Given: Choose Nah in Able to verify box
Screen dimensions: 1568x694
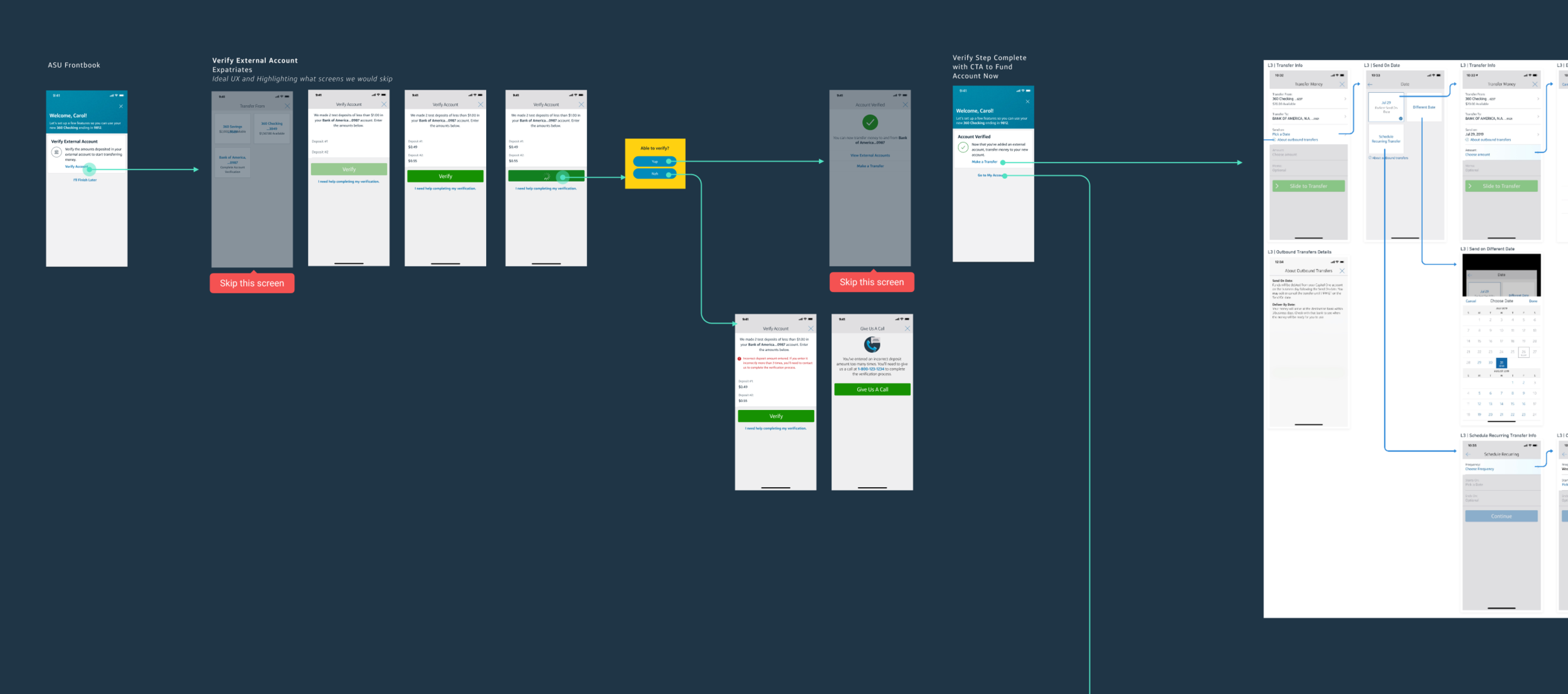Looking at the screenshot, I should (655, 174).
